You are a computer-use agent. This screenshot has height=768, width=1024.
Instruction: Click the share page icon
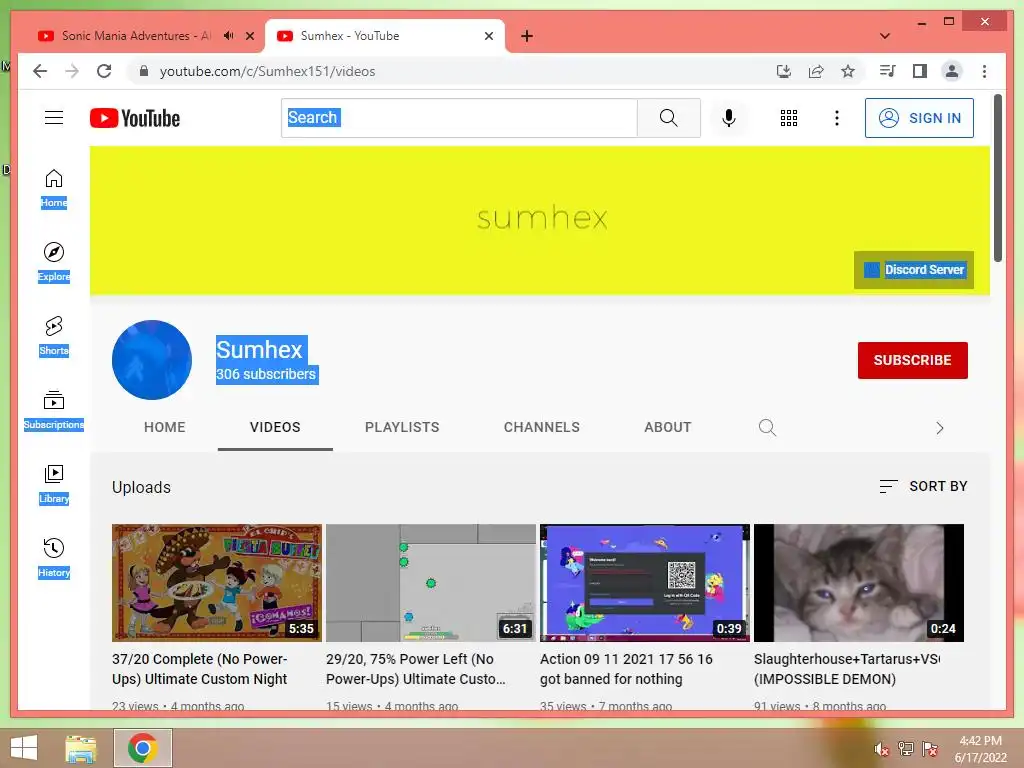(816, 71)
